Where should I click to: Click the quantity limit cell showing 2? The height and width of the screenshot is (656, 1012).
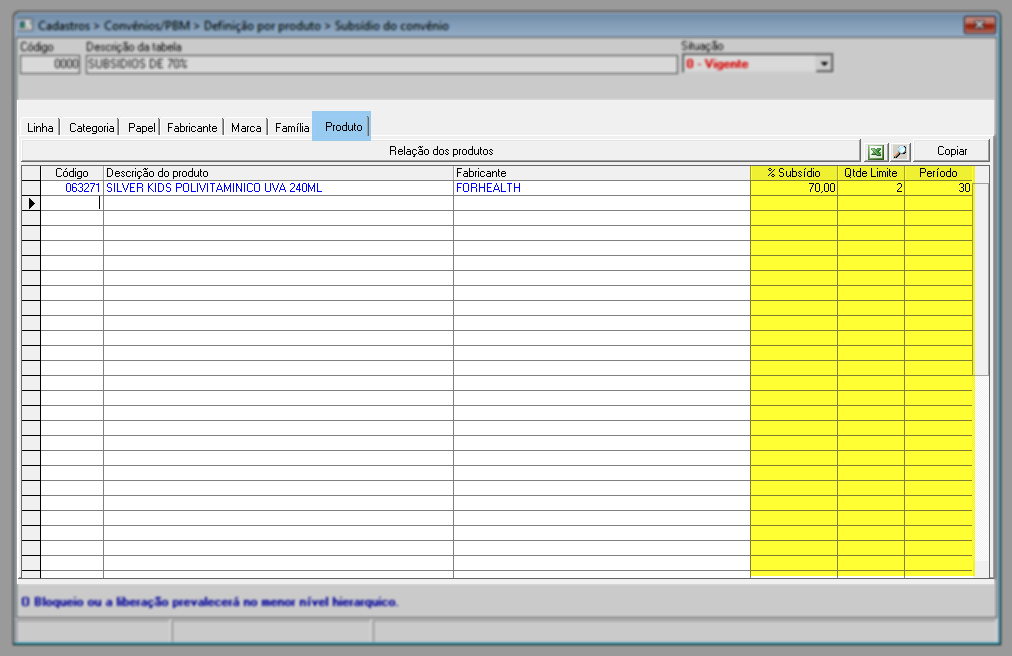(871, 188)
